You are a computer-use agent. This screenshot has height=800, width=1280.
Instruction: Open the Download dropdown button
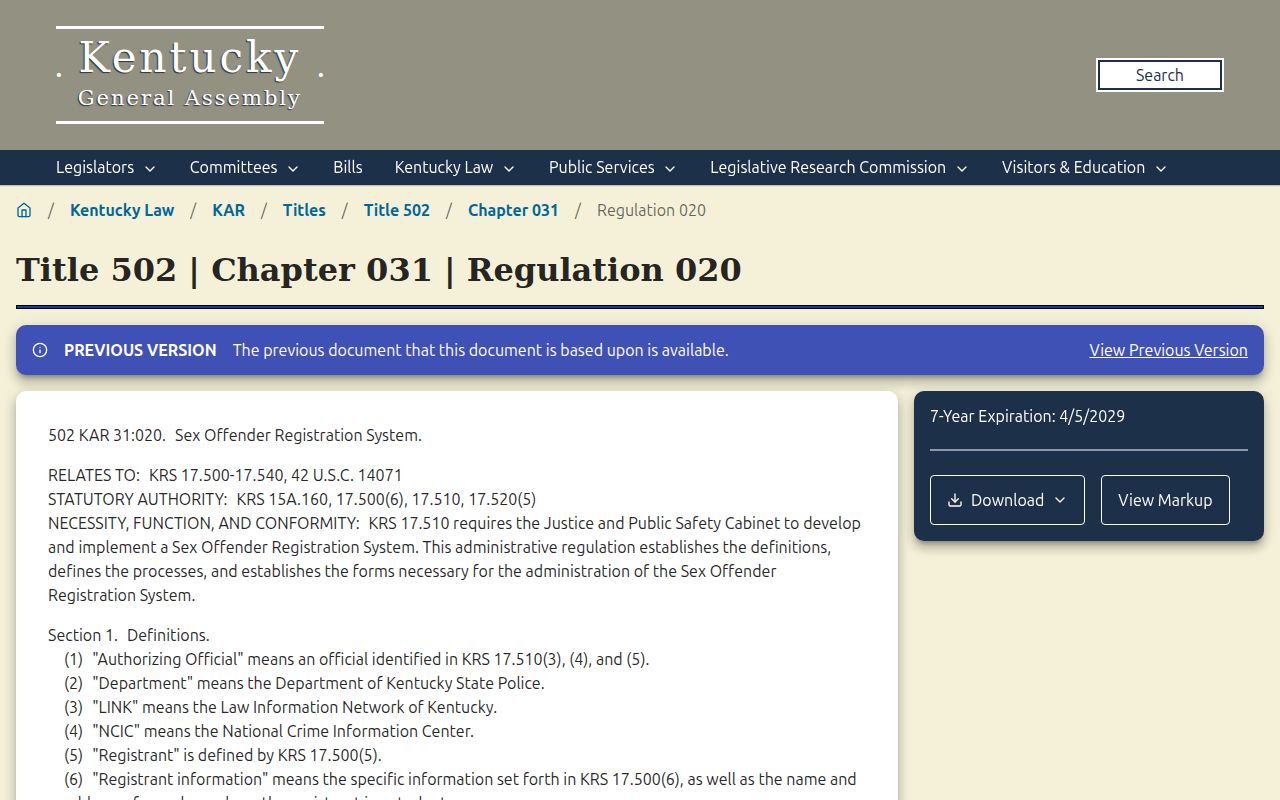point(1007,500)
